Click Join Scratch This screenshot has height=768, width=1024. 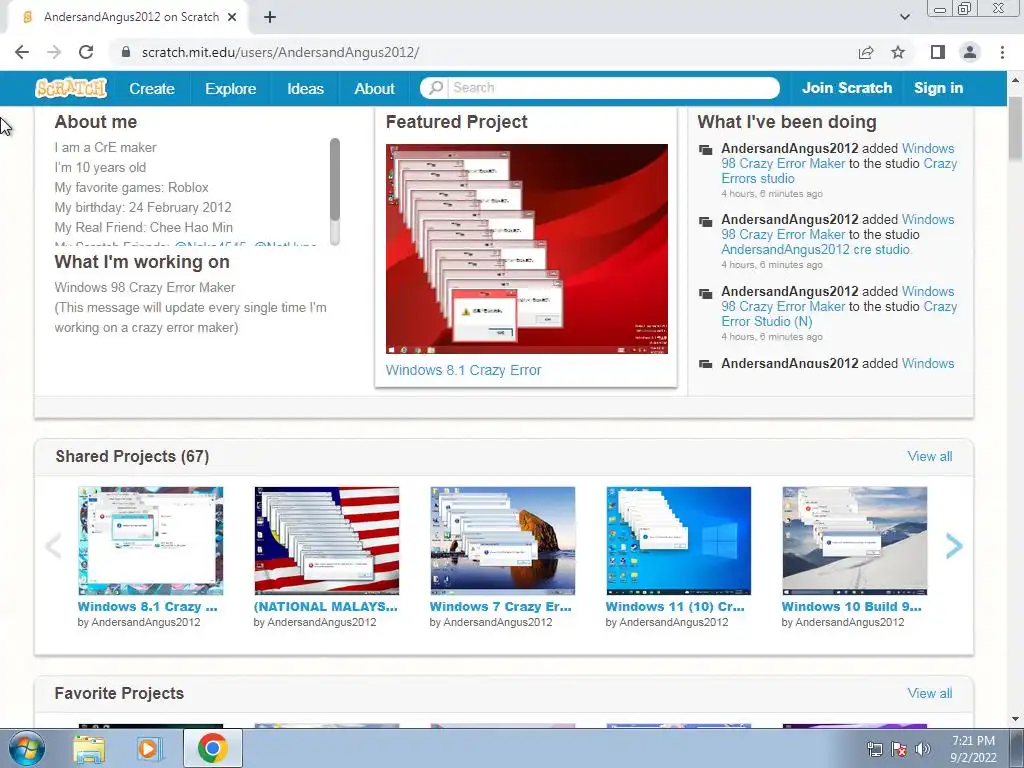pos(846,88)
